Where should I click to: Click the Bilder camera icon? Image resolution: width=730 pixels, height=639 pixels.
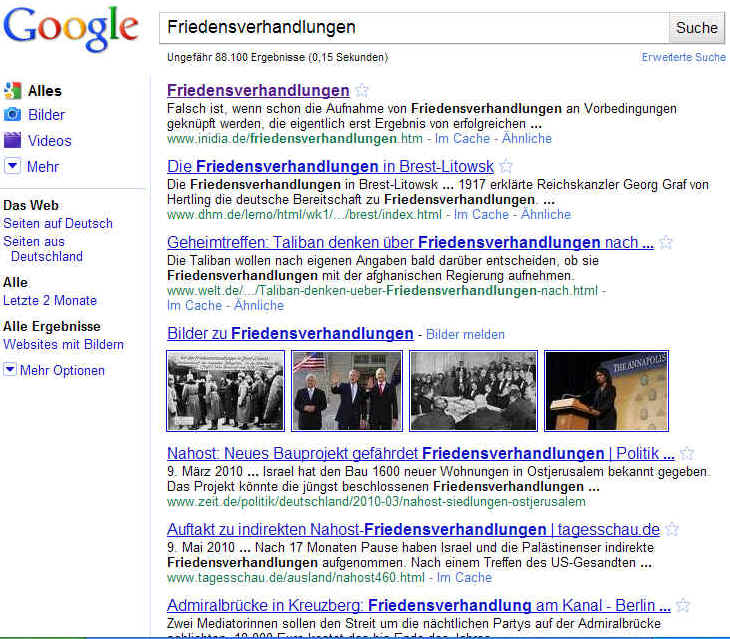[x=12, y=114]
